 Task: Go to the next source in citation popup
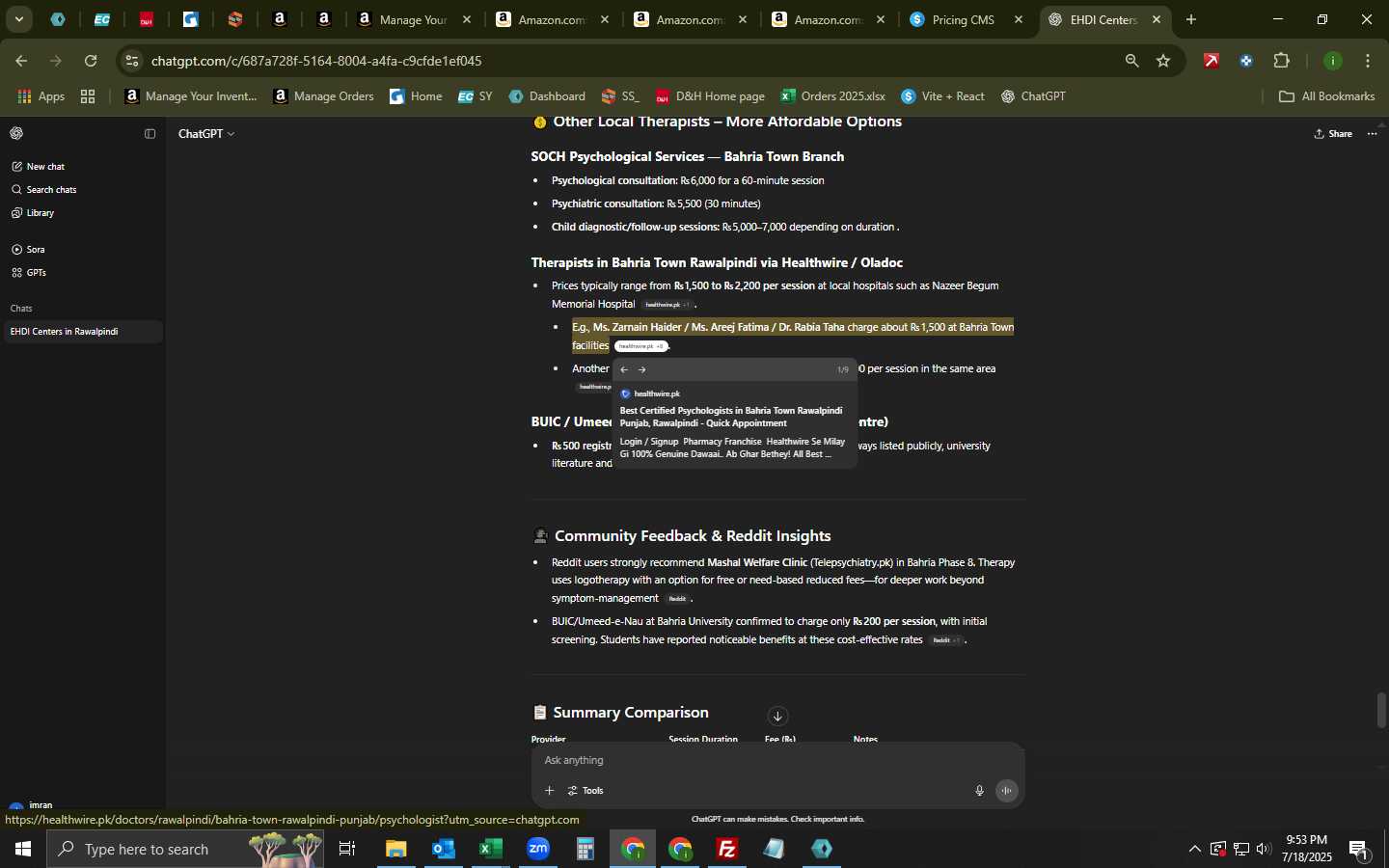click(x=642, y=369)
